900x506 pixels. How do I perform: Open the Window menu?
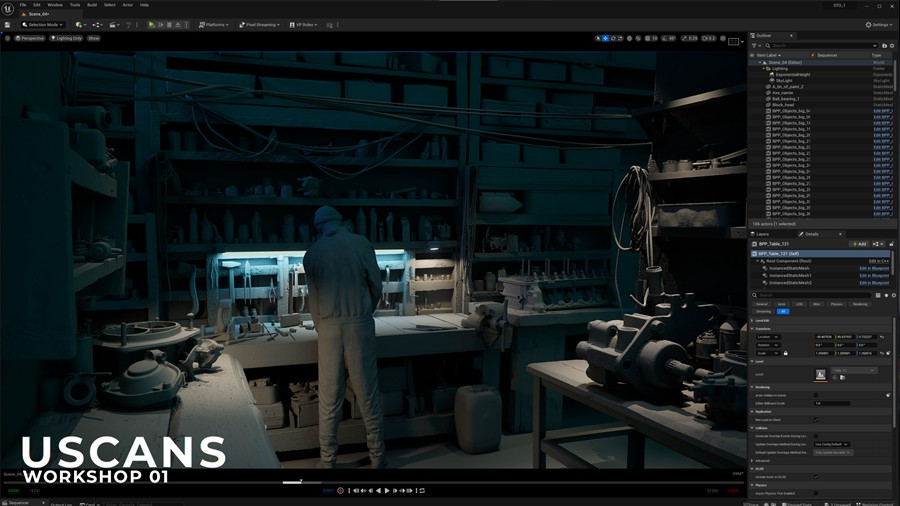(55, 5)
